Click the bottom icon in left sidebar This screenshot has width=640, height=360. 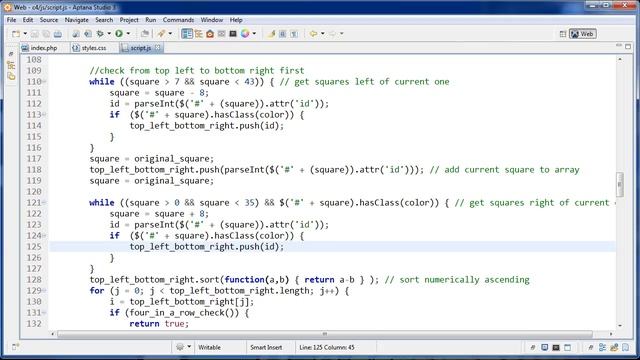pyautogui.click(x=11, y=76)
